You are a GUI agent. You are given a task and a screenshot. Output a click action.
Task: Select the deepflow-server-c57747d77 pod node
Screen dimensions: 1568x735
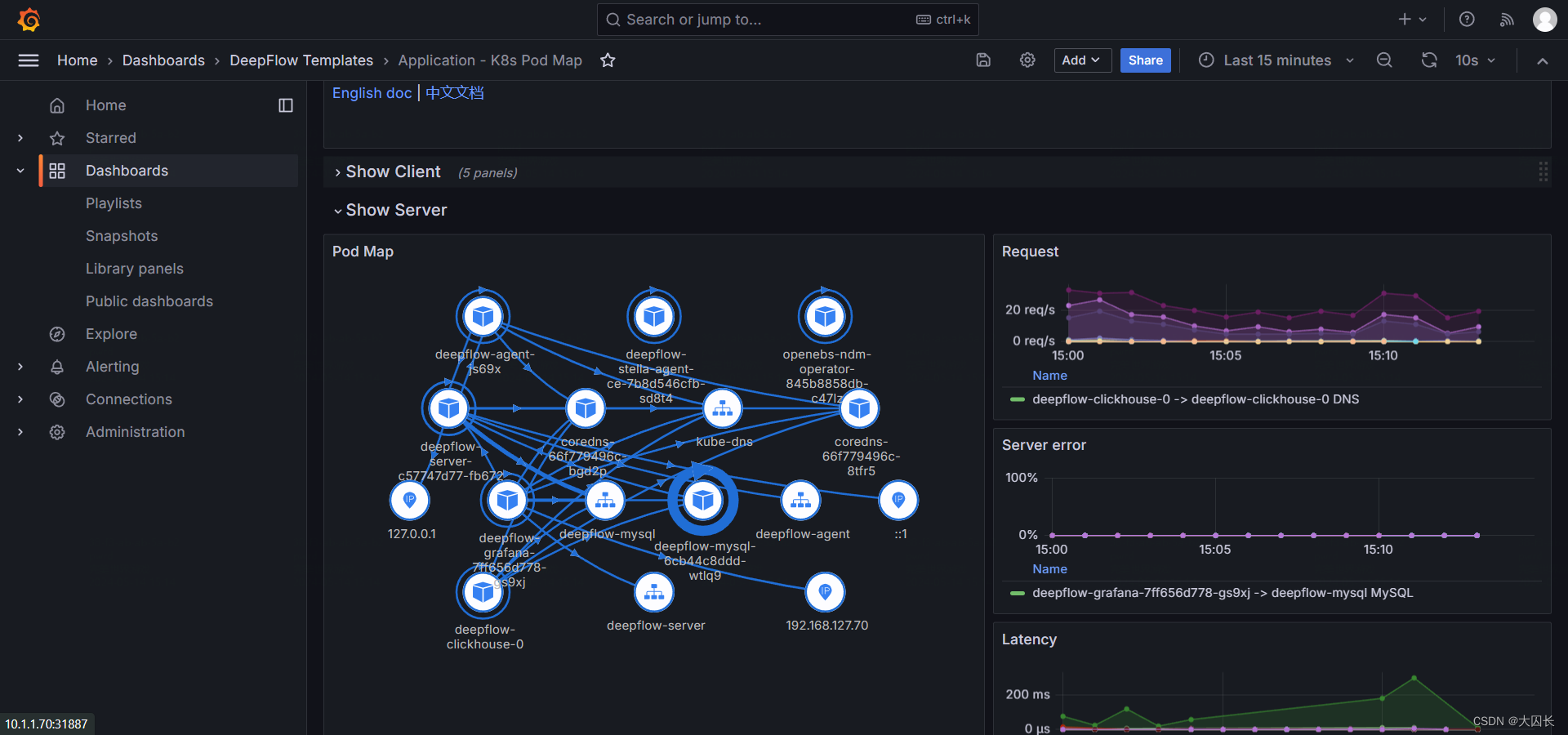click(x=448, y=408)
